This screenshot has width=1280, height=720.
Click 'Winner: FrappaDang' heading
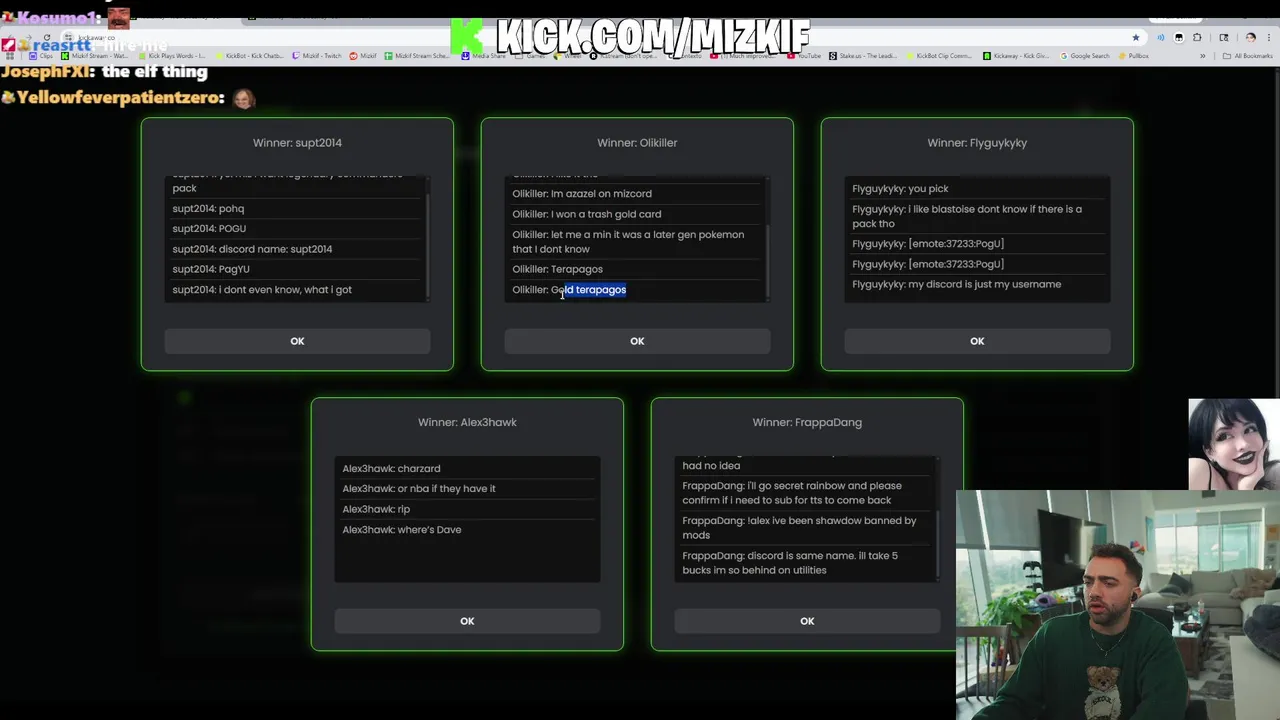click(x=807, y=422)
